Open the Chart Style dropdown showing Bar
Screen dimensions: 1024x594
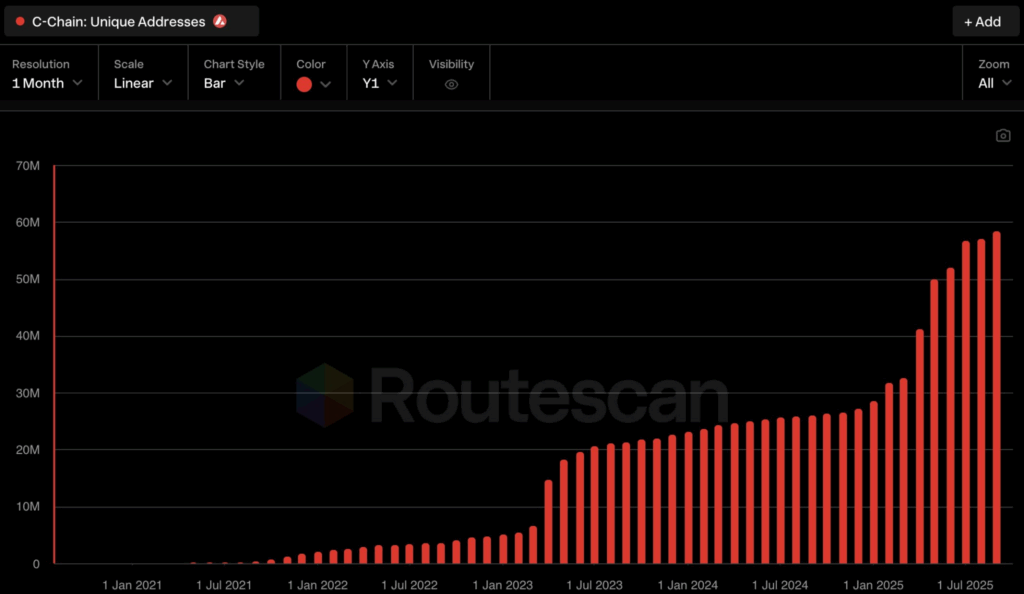(x=224, y=83)
